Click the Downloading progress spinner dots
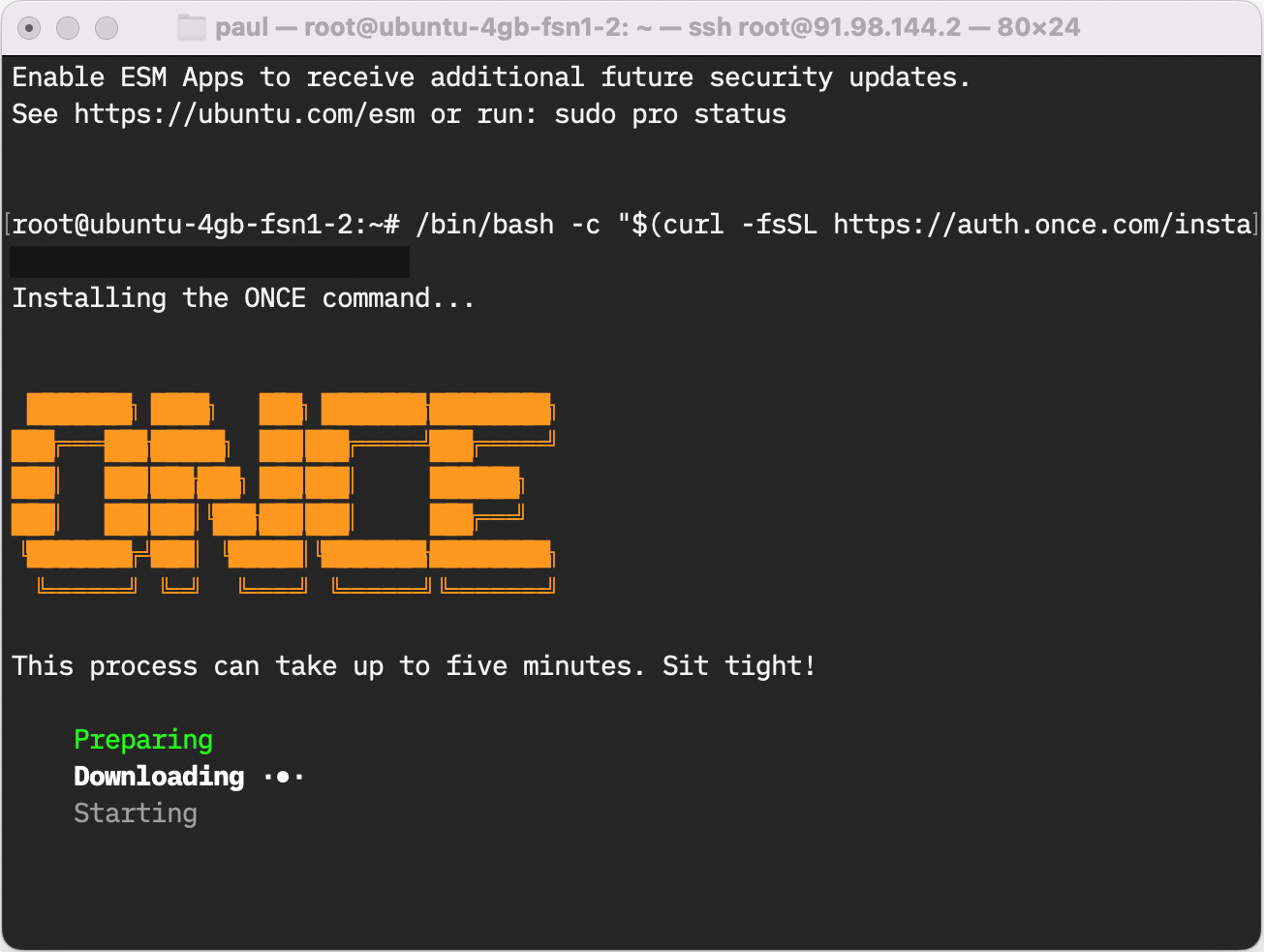 click(284, 777)
